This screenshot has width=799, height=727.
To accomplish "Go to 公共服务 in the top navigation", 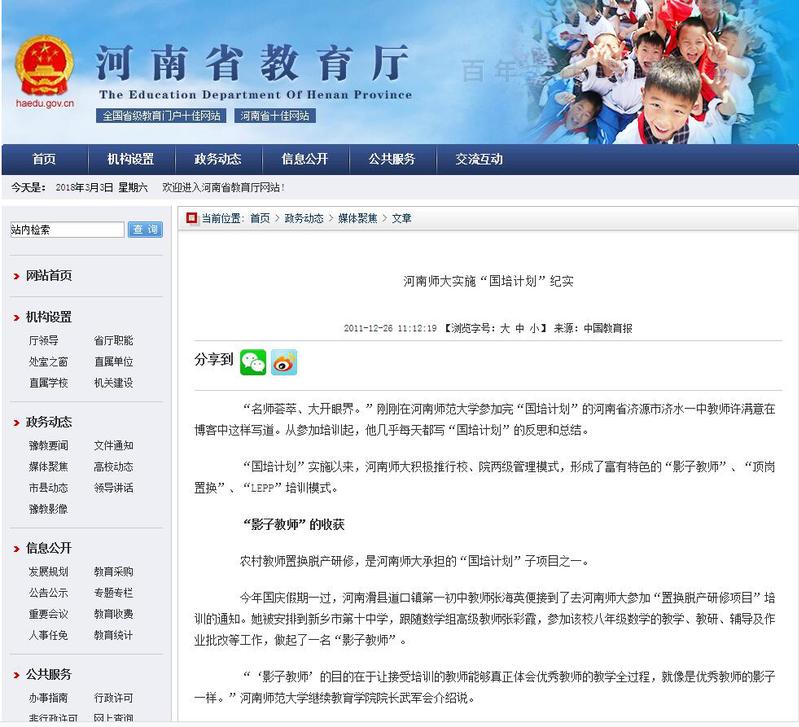I will pyautogui.click(x=391, y=159).
